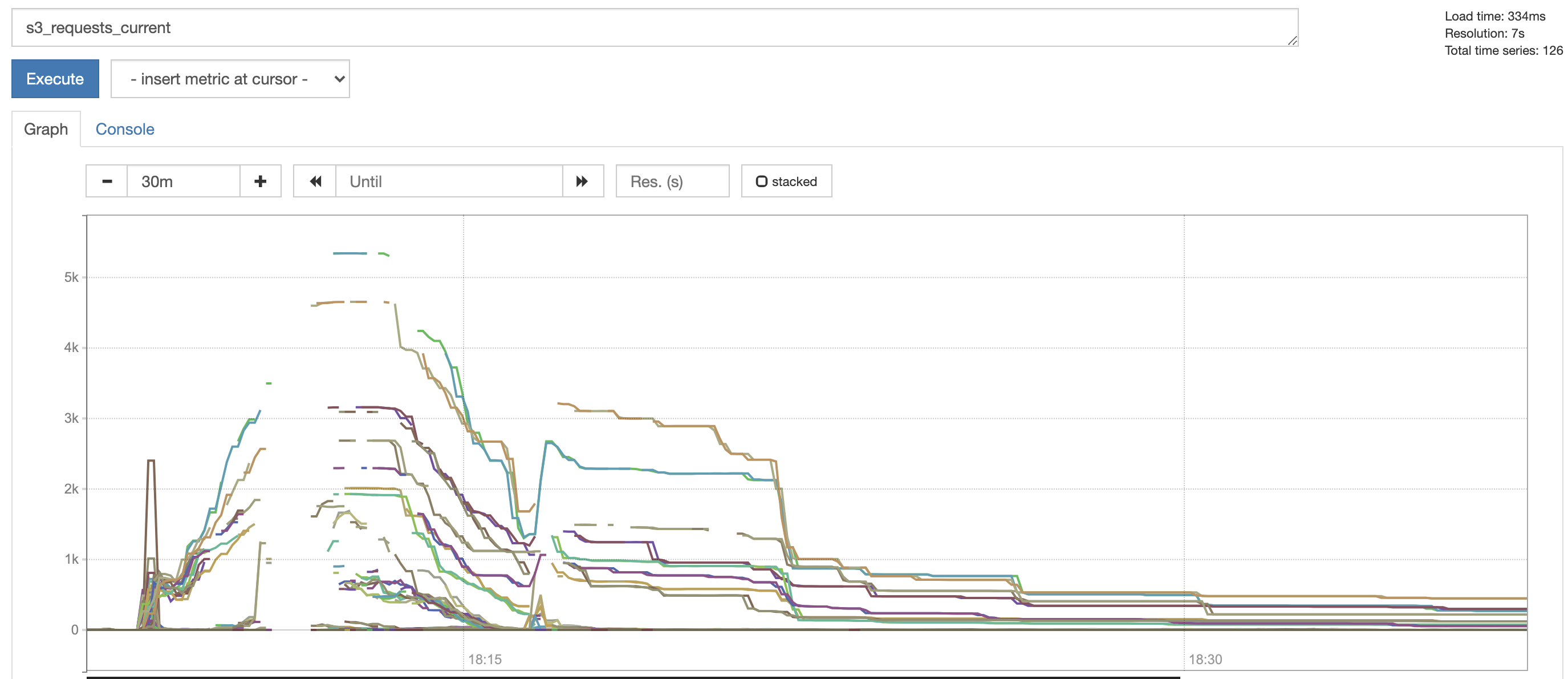1568x679 pixels.
Task: Select the Graph tab
Action: coord(46,129)
